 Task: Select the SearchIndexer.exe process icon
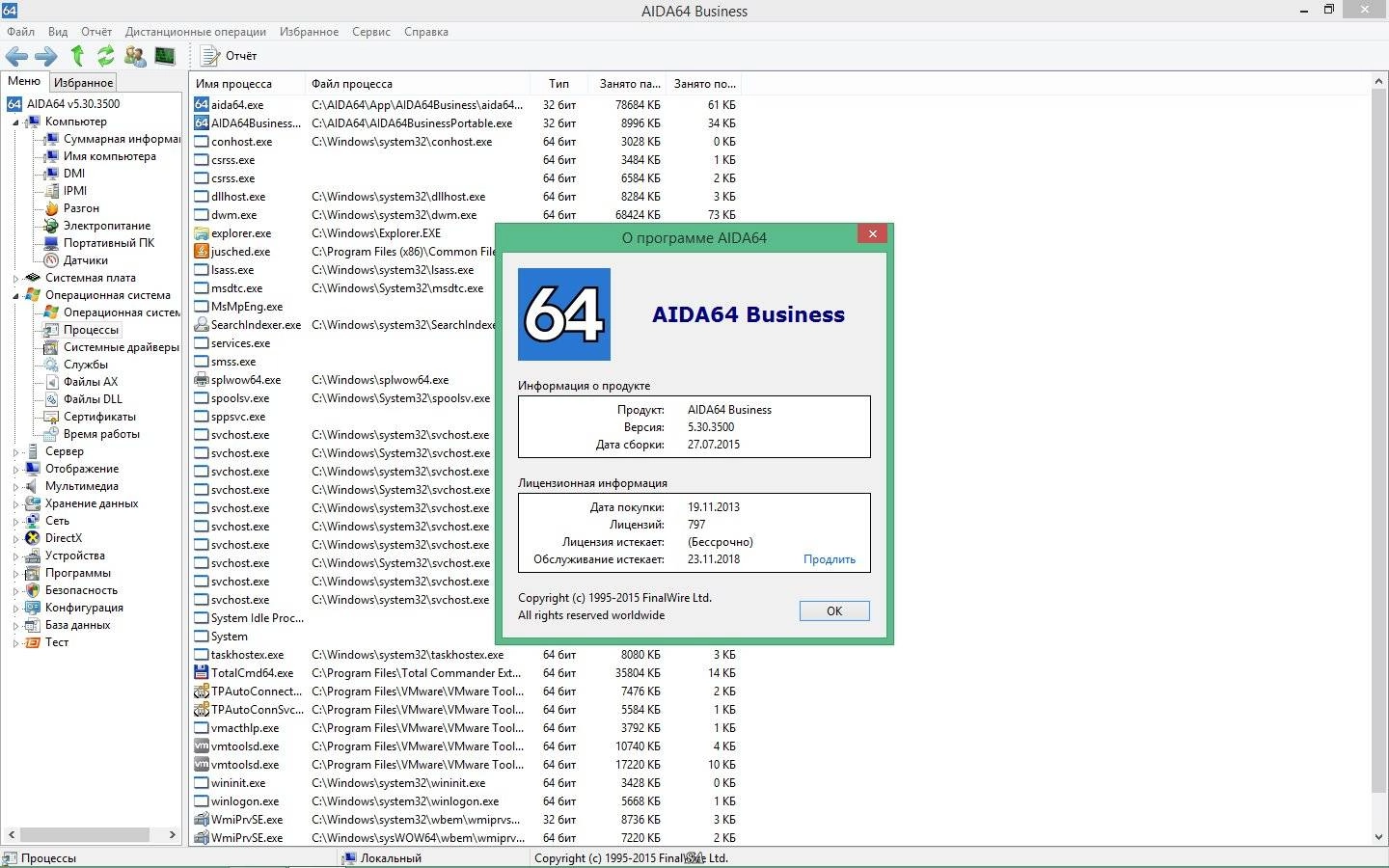(202, 324)
